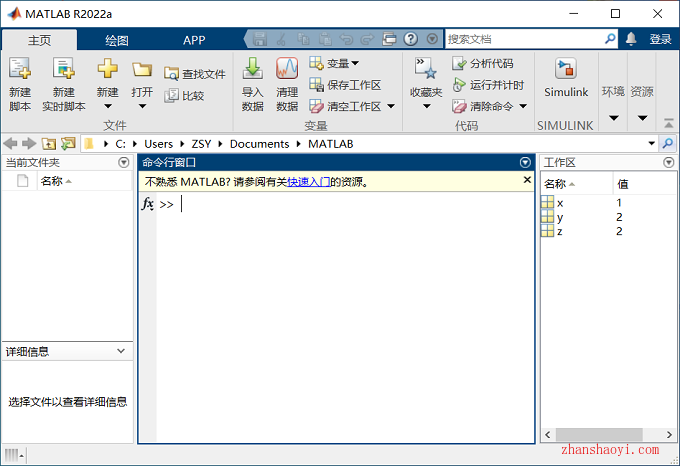
Task: Click the fx function browser icon
Action: click(x=147, y=204)
